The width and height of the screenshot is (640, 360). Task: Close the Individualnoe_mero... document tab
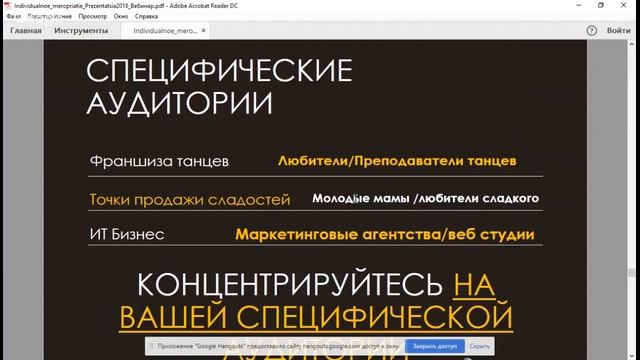point(203,31)
